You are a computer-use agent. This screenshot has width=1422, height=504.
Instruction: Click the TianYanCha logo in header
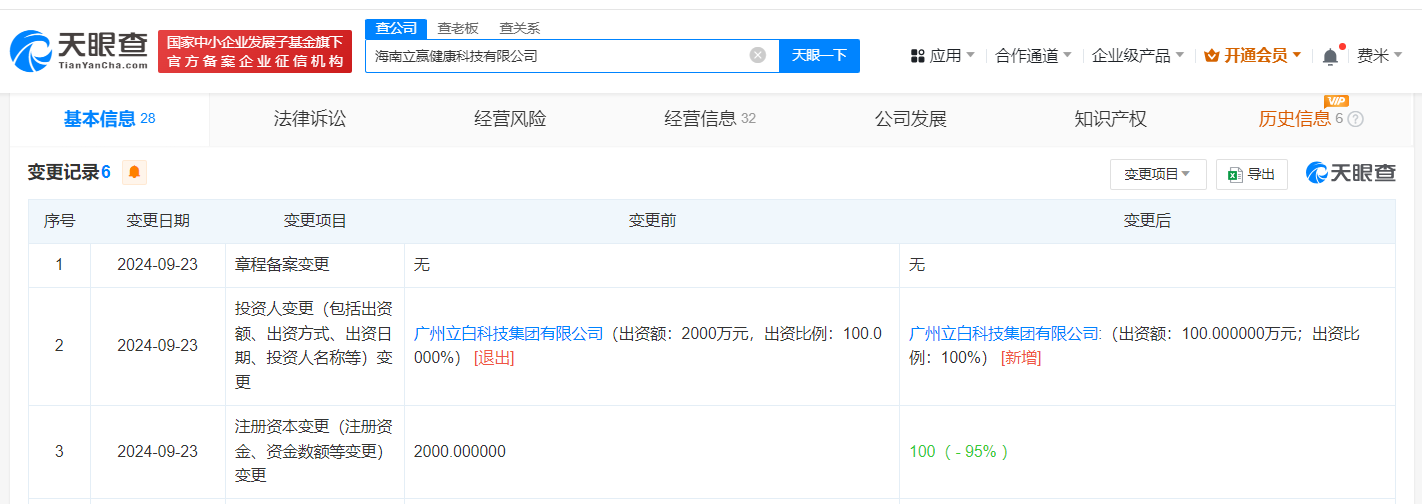click(x=79, y=51)
